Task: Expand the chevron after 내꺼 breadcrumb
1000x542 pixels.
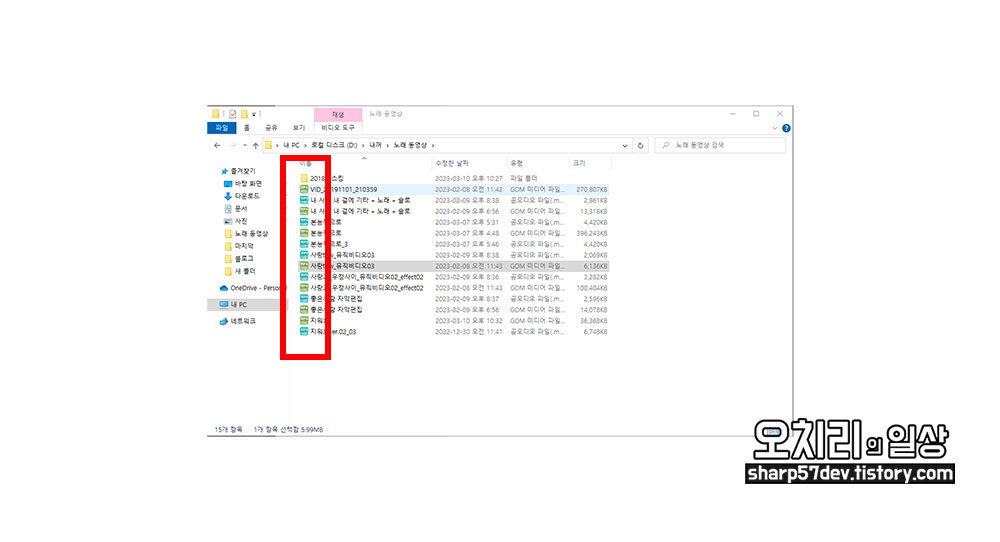Action: [387, 145]
